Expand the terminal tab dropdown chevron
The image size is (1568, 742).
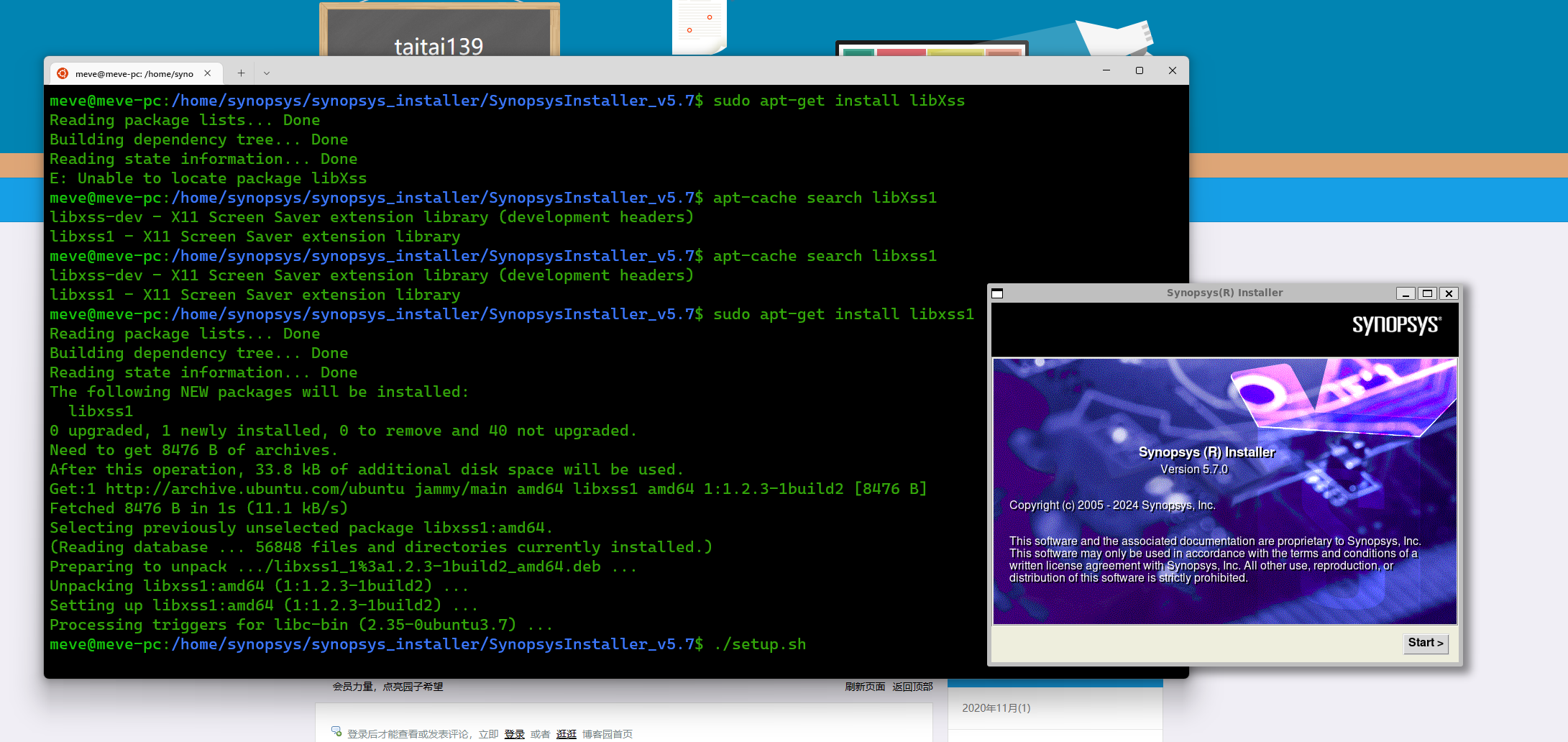click(267, 73)
